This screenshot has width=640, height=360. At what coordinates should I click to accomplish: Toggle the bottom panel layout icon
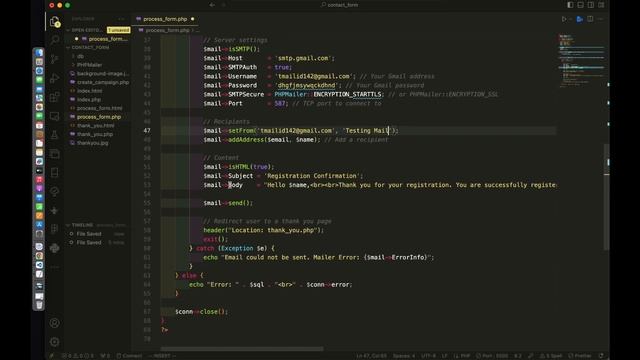tap(580, 5)
